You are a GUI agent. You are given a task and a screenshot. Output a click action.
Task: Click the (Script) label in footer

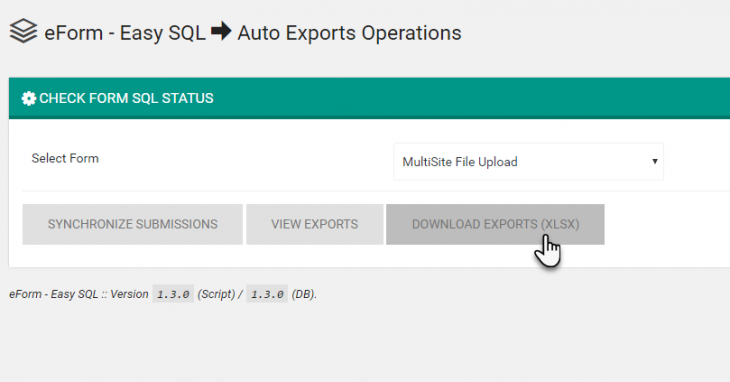216,294
